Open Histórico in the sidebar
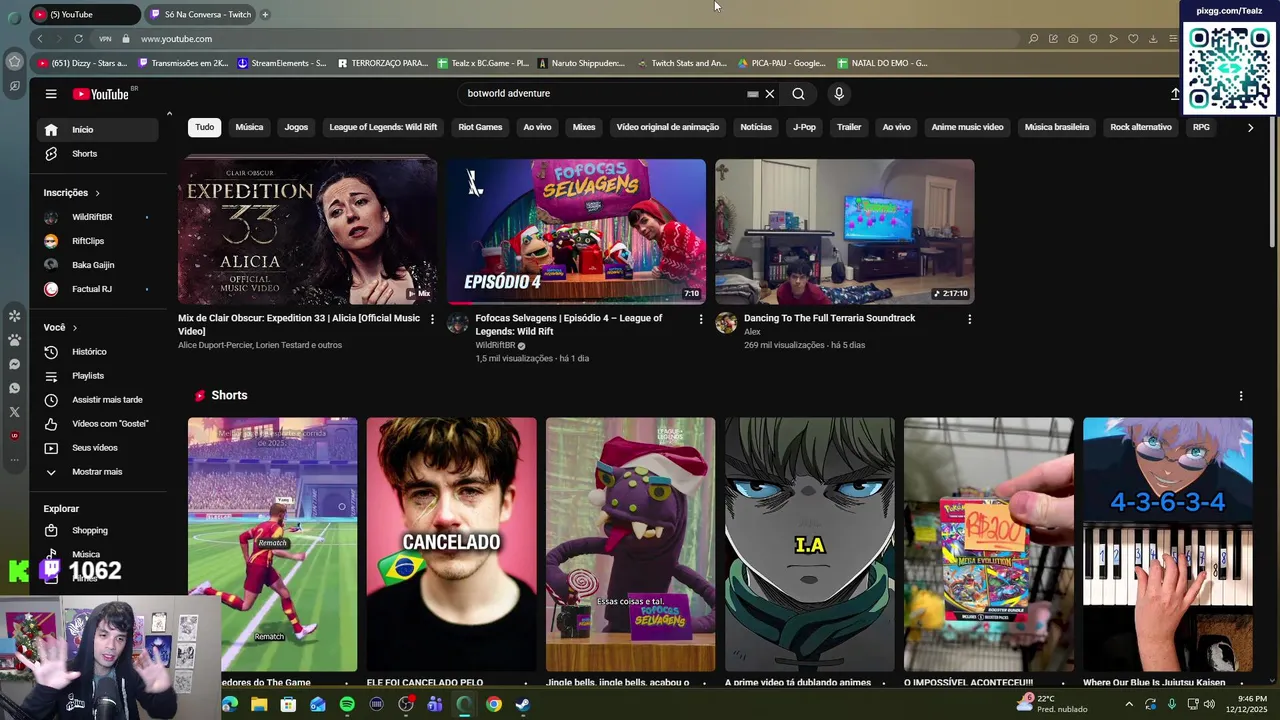Image resolution: width=1280 pixels, height=720 pixels. click(97, 352)
